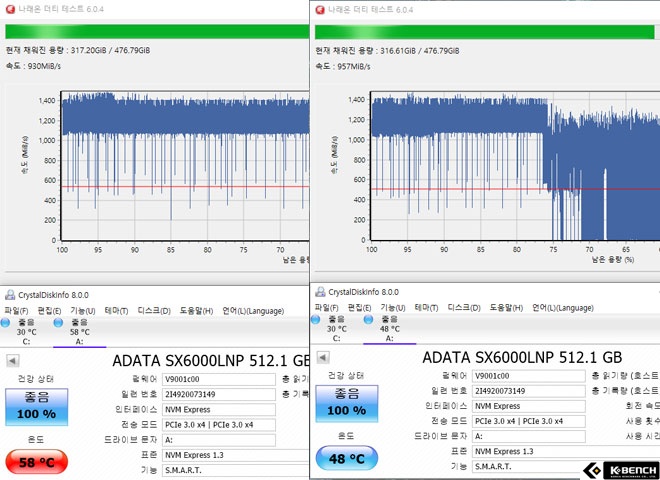Image resolution: width=660 pixels, height=480 pixels.
Task: Click the text '316.61GiB / 476.79GiB'
Action: tap(420, 51)
